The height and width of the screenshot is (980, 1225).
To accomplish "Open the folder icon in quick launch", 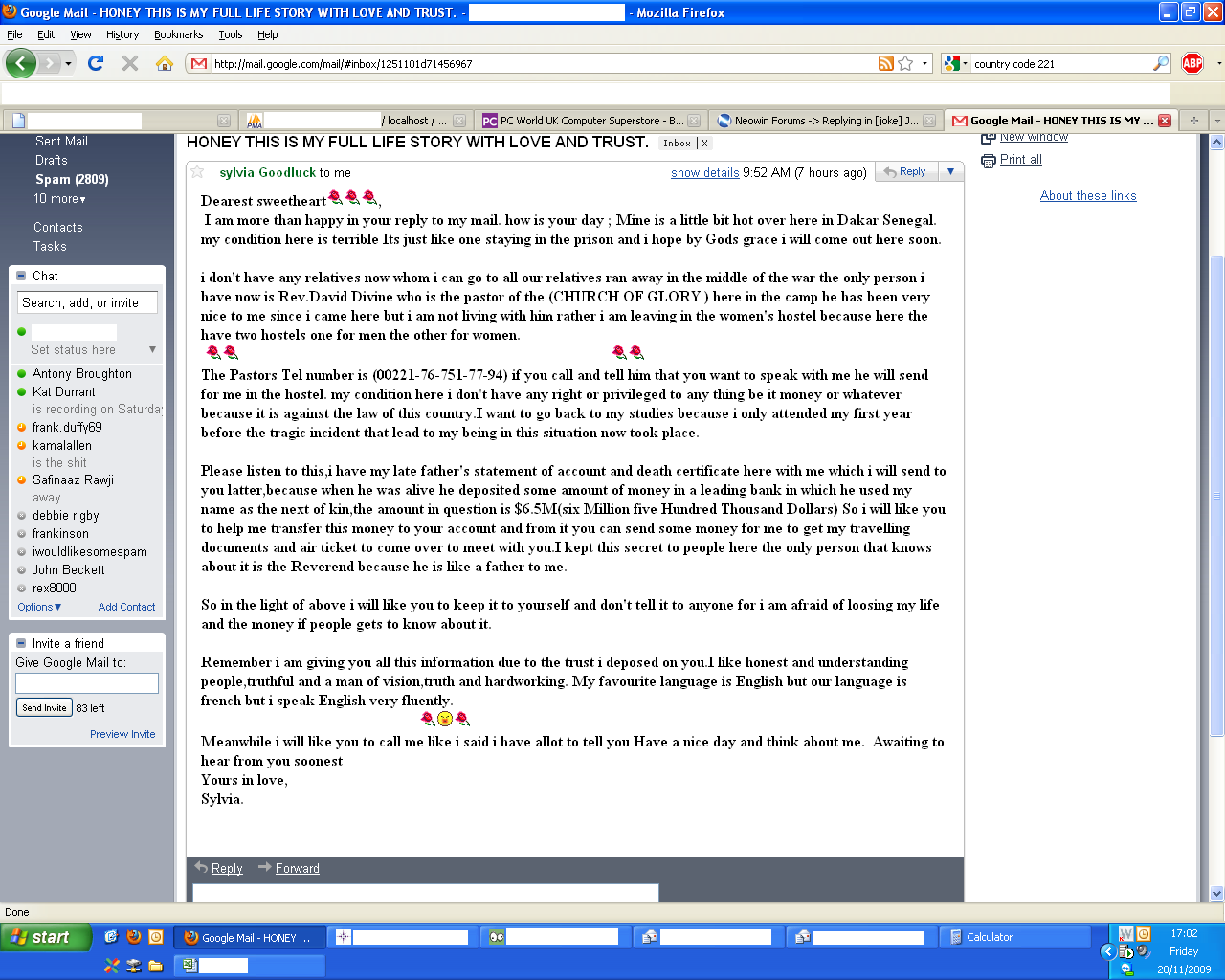I will tap(155, 966).
